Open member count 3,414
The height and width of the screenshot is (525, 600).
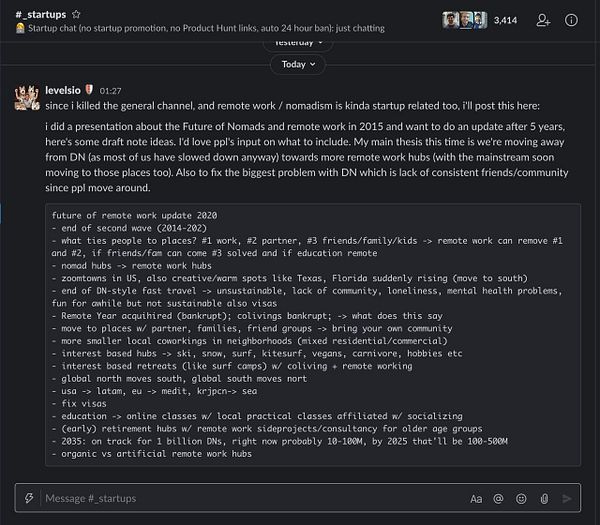506,20
